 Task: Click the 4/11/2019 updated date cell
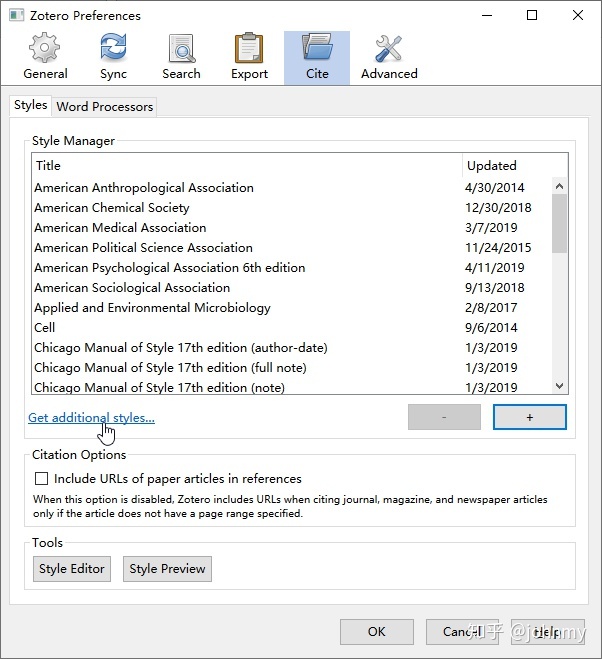[495, 267]
